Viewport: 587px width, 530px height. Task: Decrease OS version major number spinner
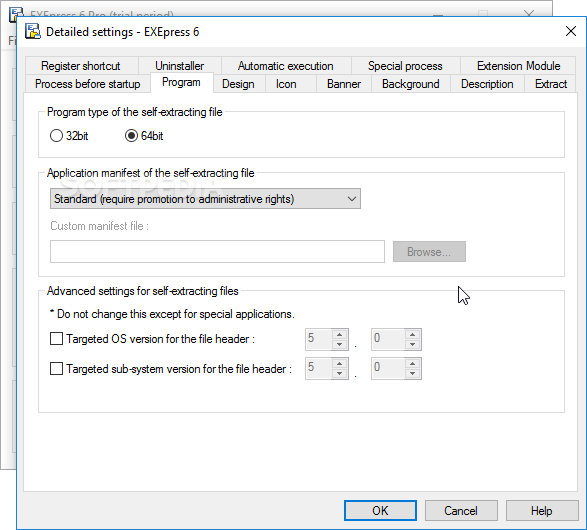(x=340, y=344)
